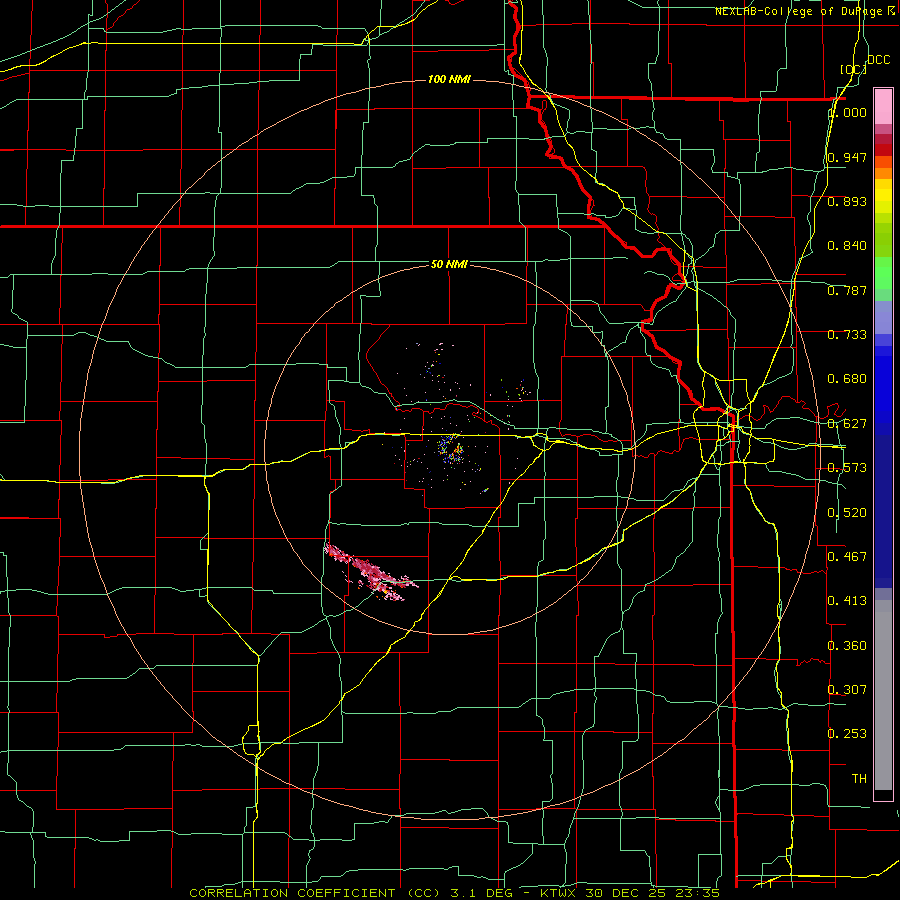
Task: Click the pink radar echo band southwest of center
Action: (371, 571)
